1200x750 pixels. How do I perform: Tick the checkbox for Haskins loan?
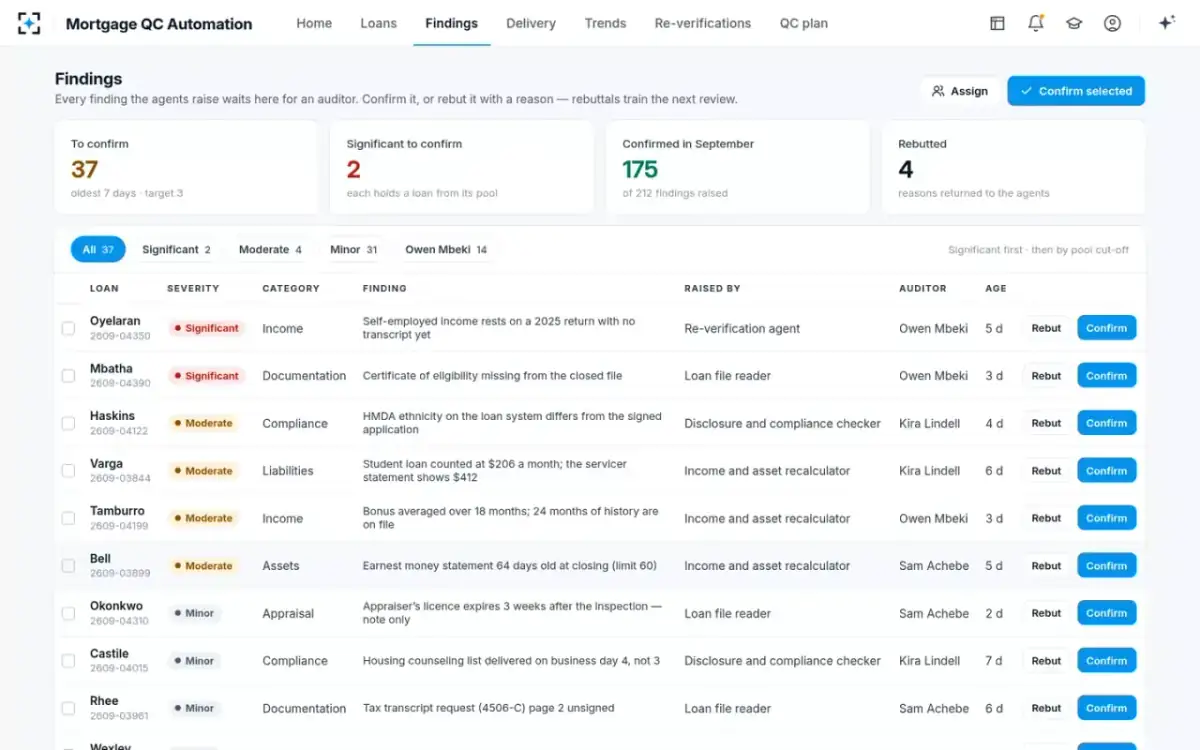tap(68, 423)
